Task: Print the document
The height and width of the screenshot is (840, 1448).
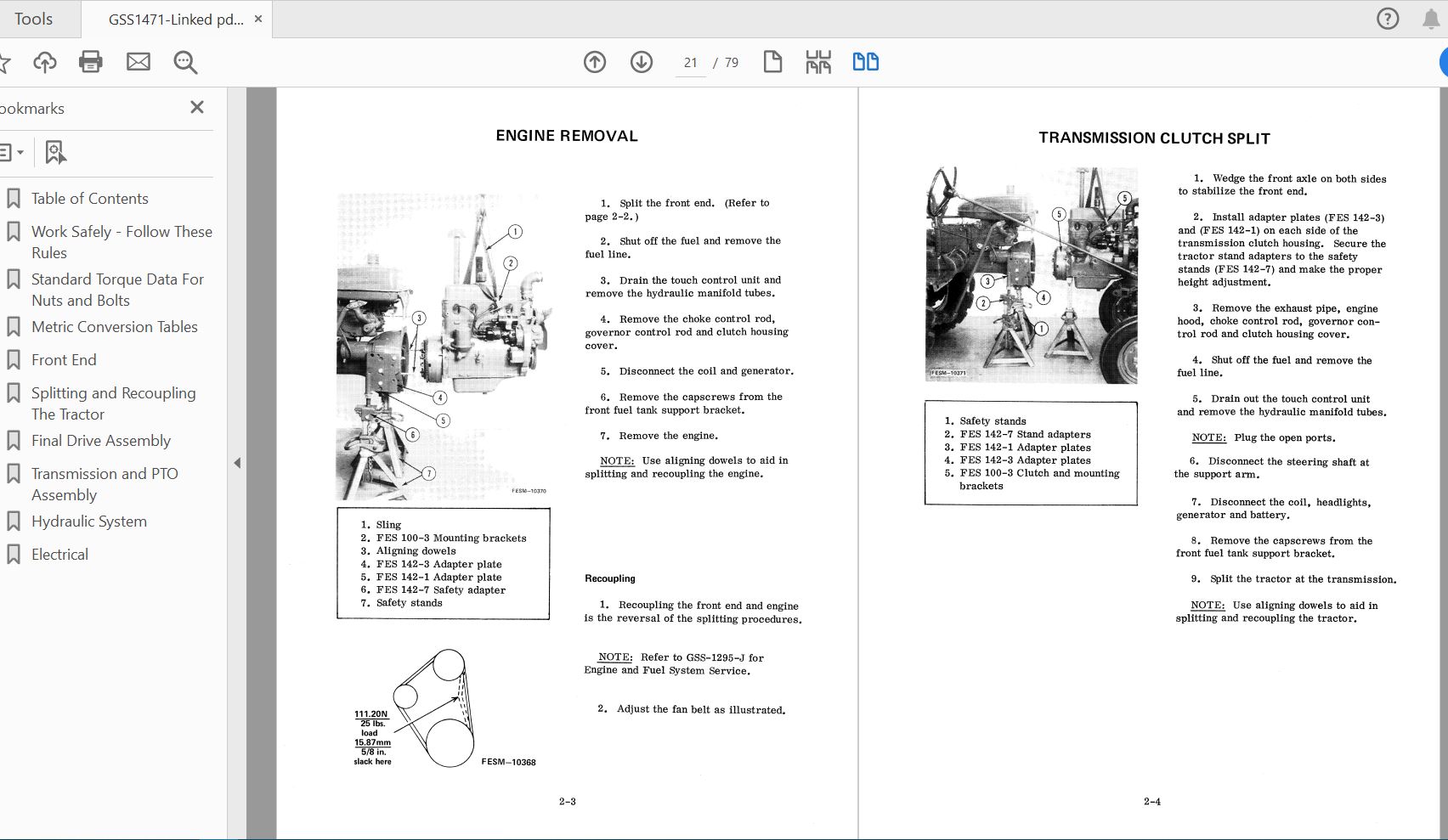Action: (91, 62)
